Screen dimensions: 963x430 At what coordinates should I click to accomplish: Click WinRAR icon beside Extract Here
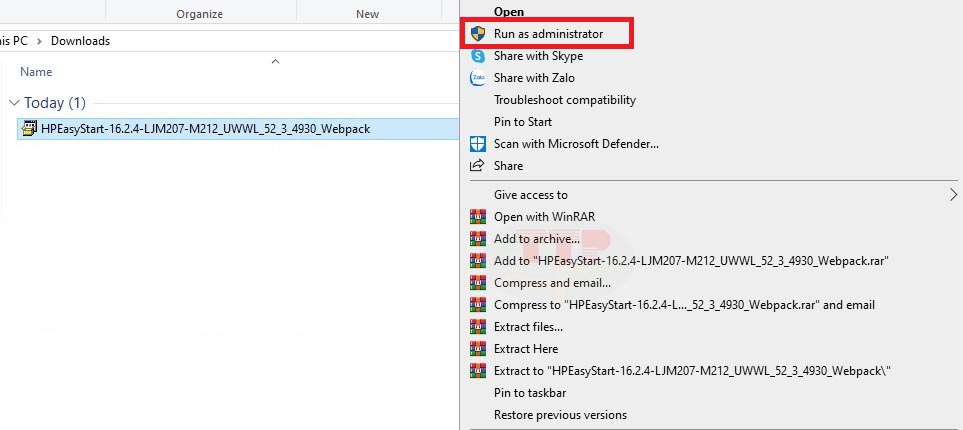point(477,349)
